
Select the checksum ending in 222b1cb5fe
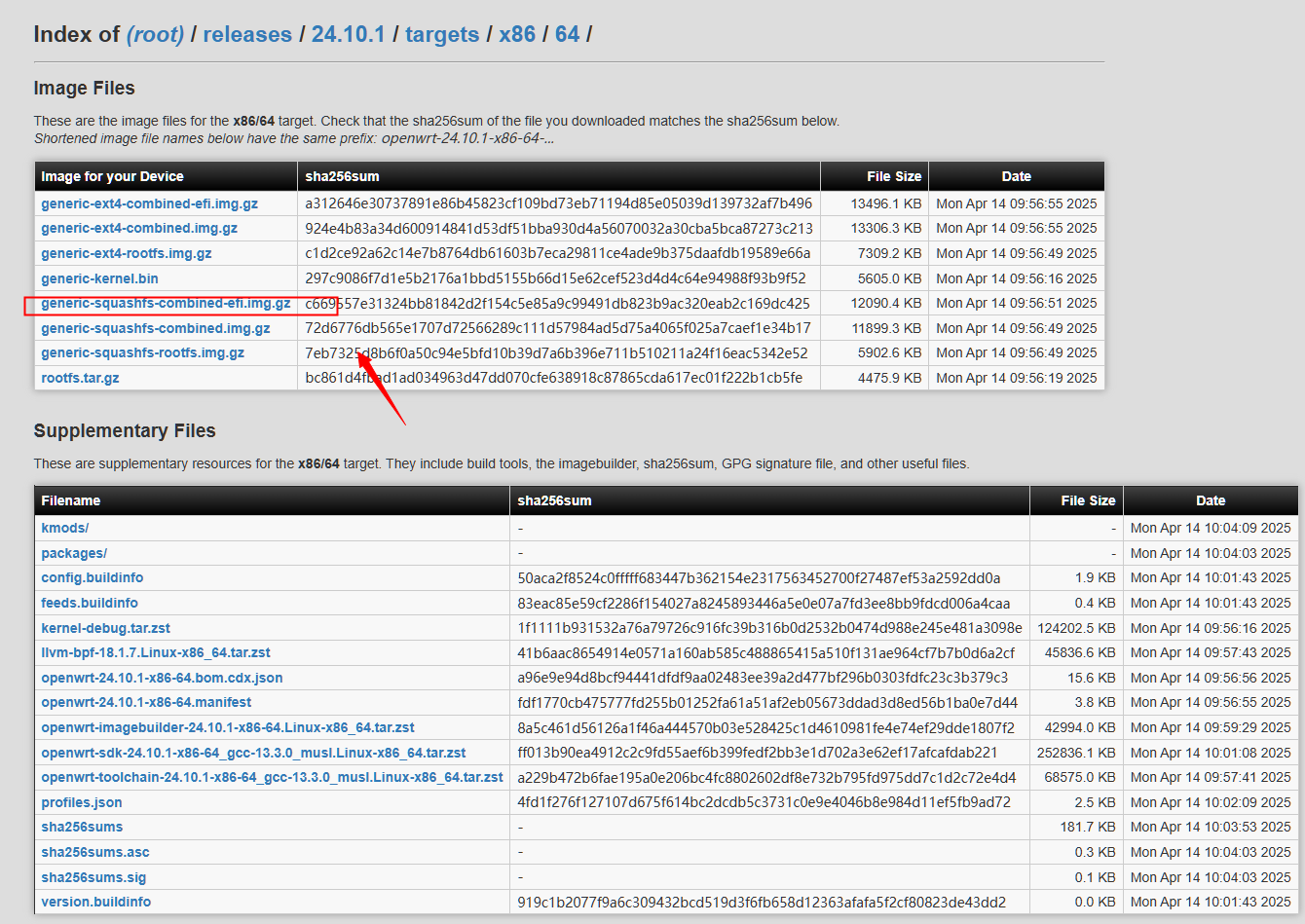click(x=554, y=378)
